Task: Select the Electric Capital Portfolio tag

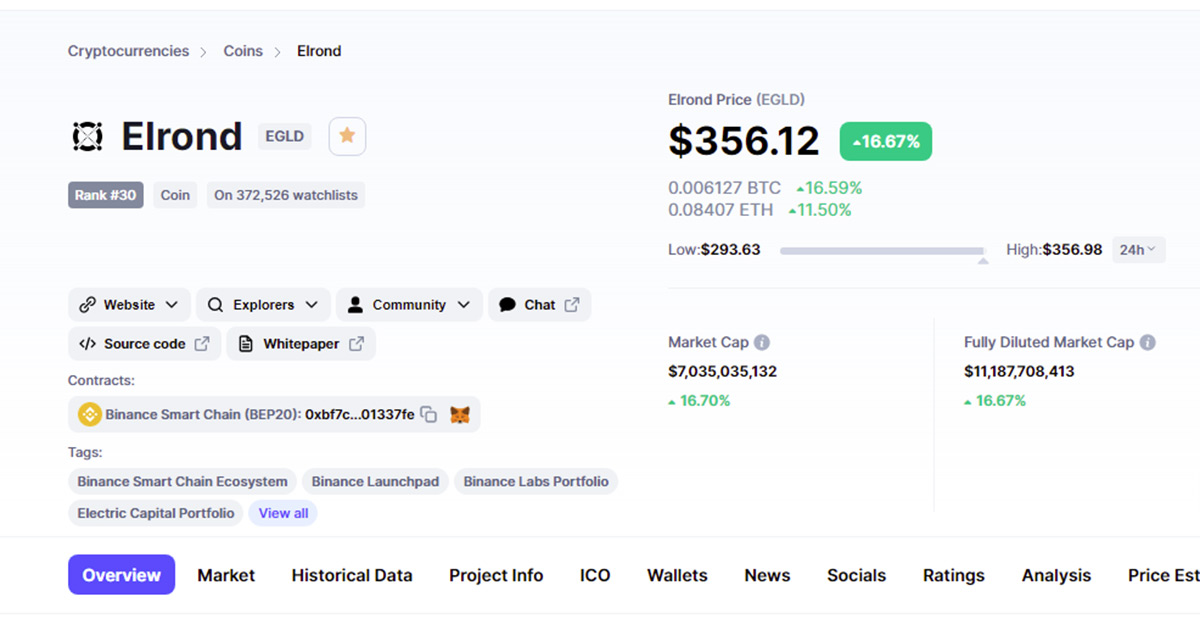Action: pyautogui.click(x=156, y=513)
